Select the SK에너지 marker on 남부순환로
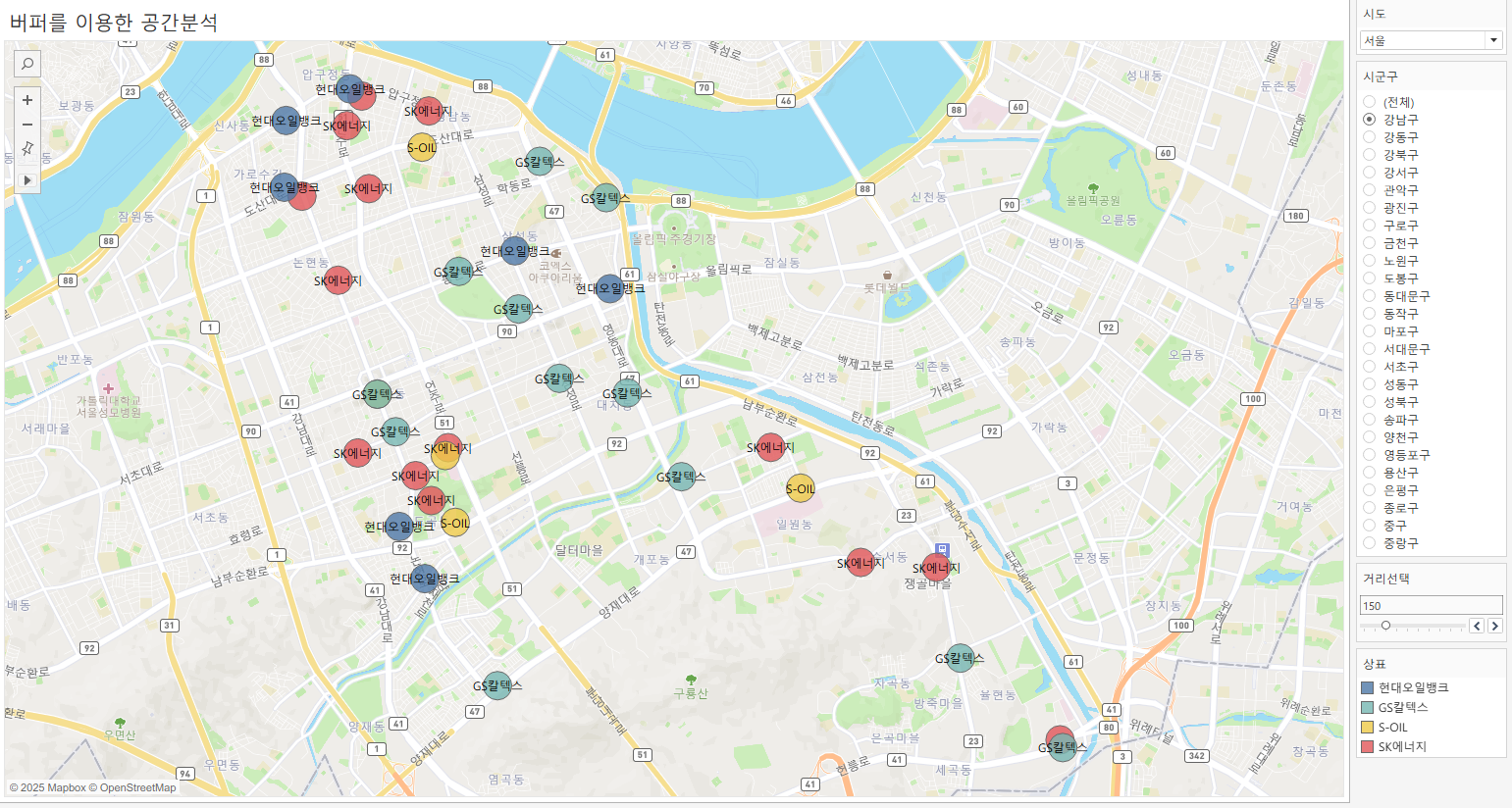The width and height of the screenshot is (1512, 808). (770, 447)
